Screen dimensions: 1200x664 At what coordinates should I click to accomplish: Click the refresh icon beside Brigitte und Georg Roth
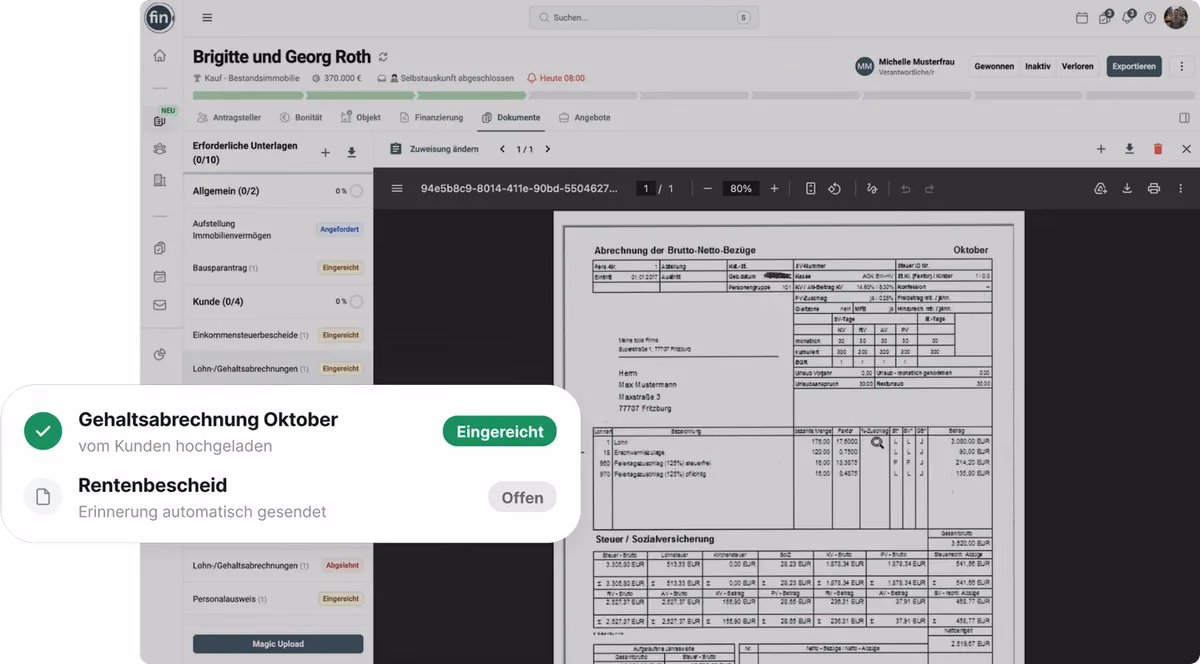pyautogui.click(x=383, y=57)
